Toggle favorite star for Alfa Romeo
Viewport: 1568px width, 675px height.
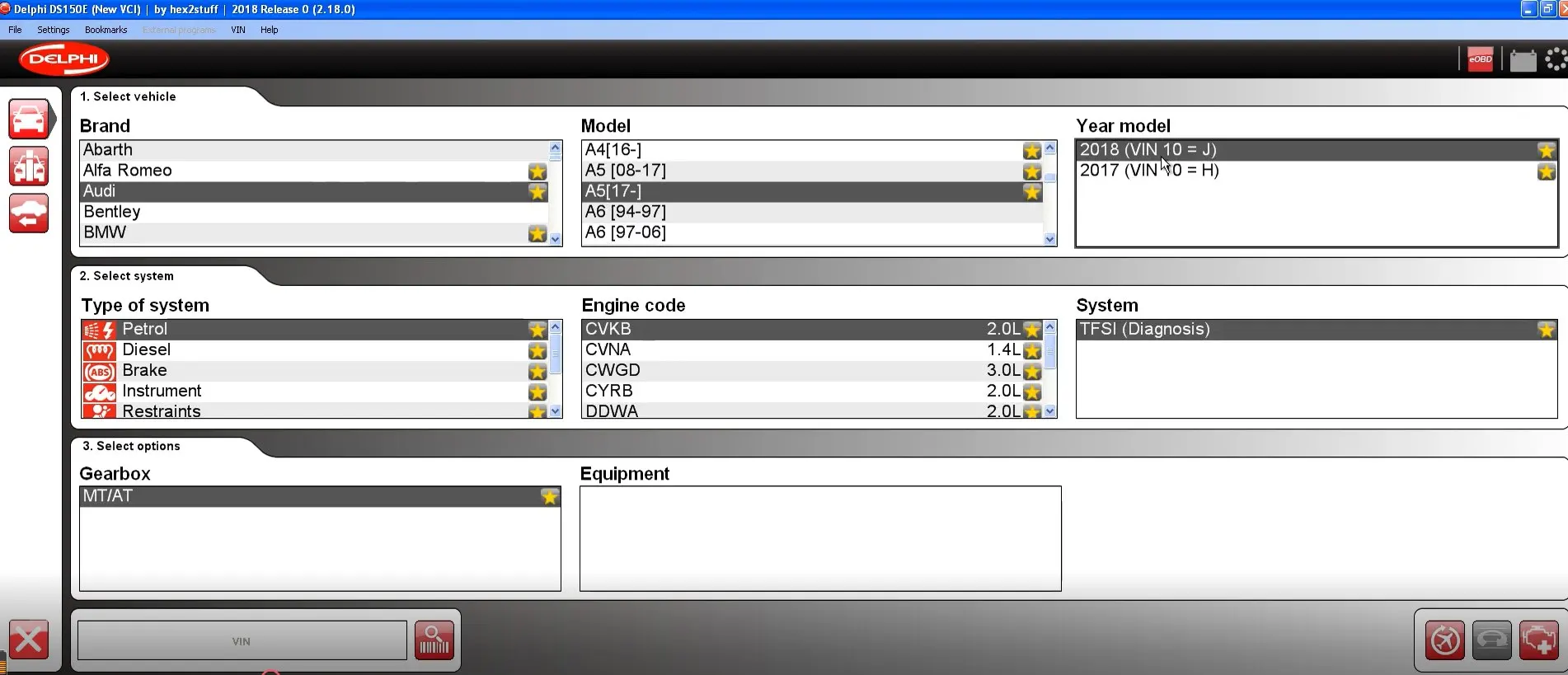click(x=538, y=171)
